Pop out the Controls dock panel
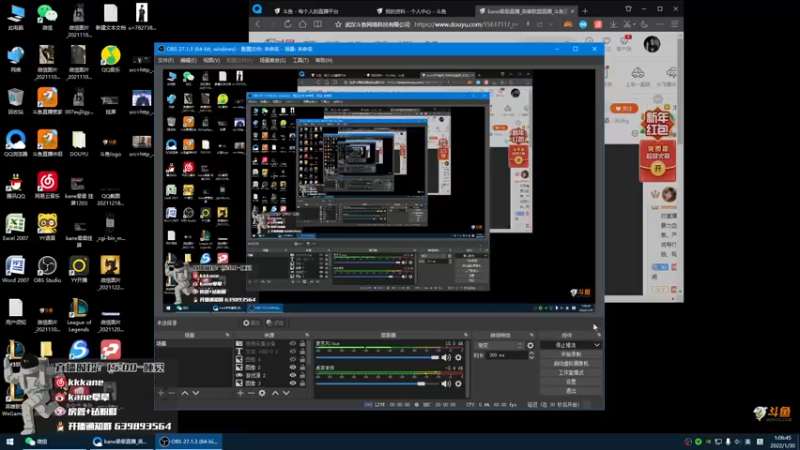Screen dimensions: 800x450 [x=598, y=335]
